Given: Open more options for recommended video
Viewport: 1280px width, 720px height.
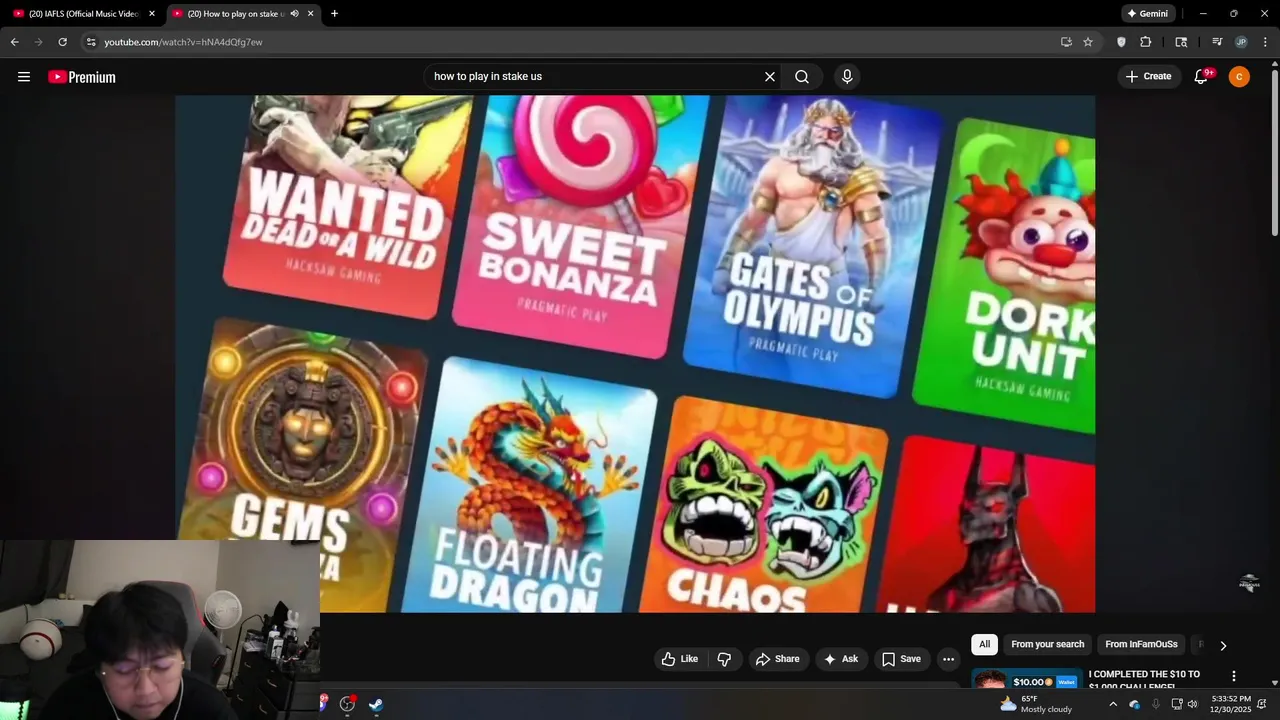Looking at the screenshot, I should tap(1233, 676).
